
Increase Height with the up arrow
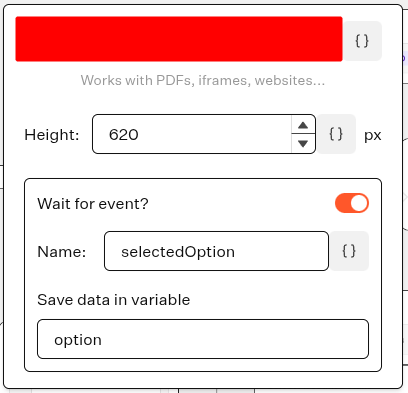tap(303, 125)
